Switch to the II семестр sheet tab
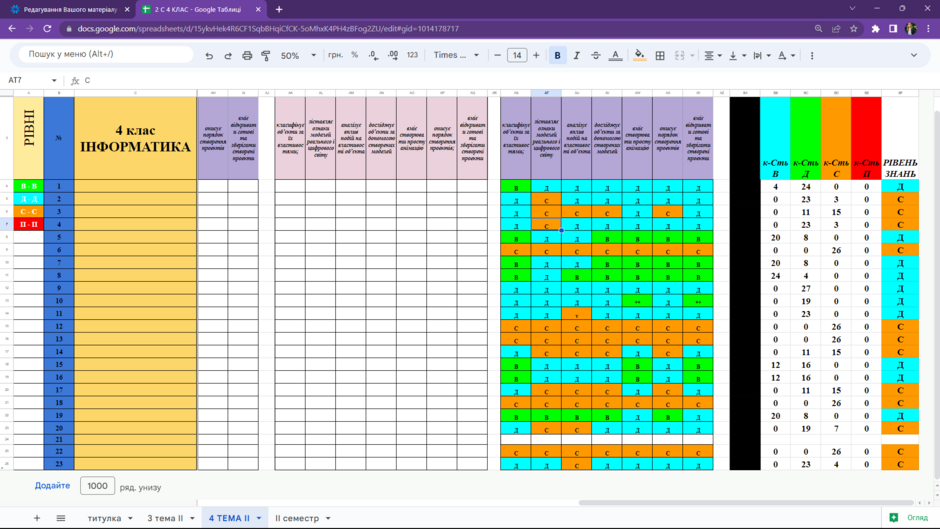The width and height of the screenshot is (940, 529). click(297, 518)
